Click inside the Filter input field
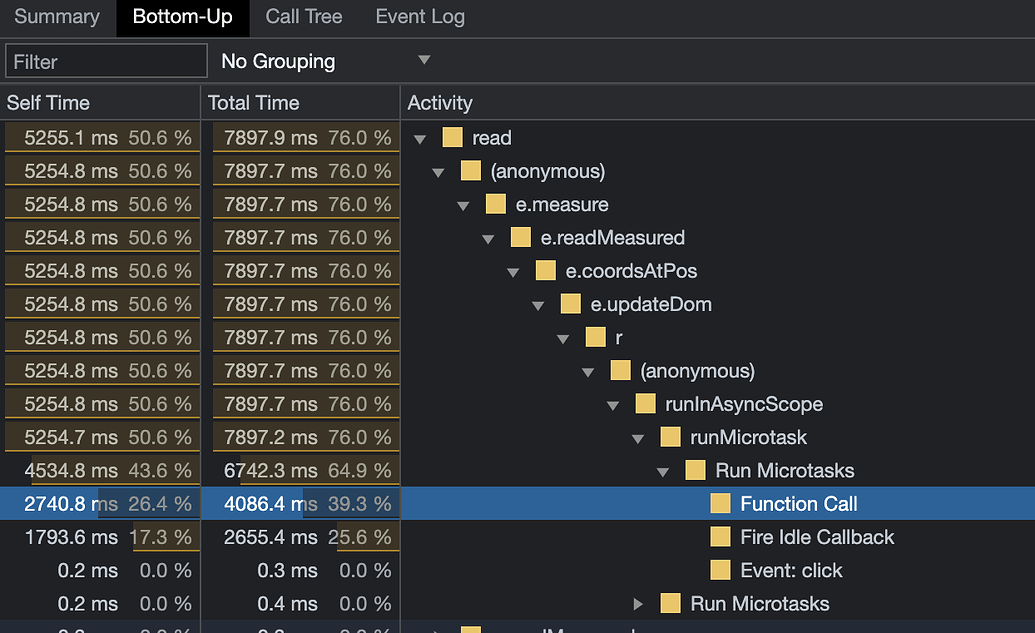This screenshot has height=633, width=1035. click(105, 60)
